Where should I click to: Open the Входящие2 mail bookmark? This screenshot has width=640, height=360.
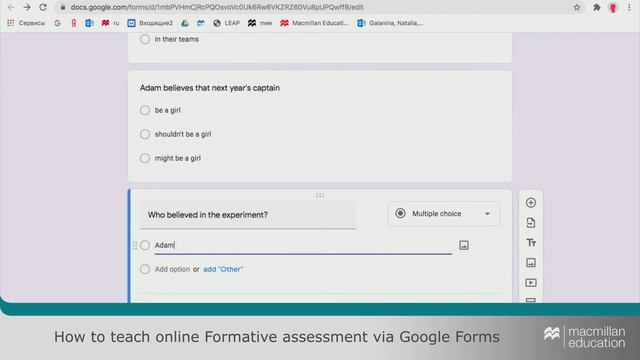[x=150, y=23]
